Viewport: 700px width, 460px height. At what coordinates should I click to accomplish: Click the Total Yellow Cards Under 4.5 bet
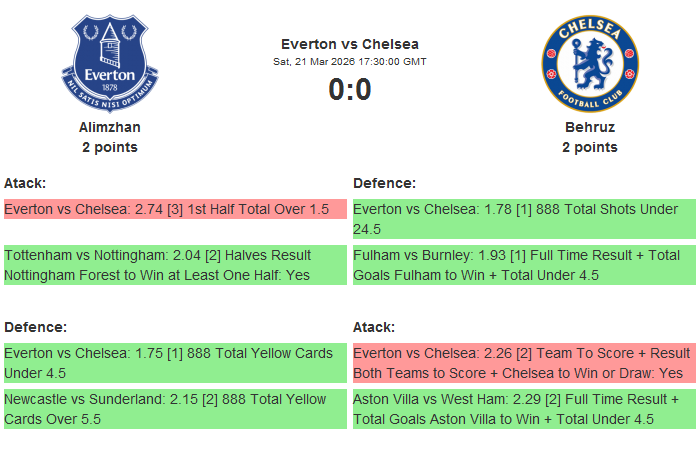(x=175, y=363)
